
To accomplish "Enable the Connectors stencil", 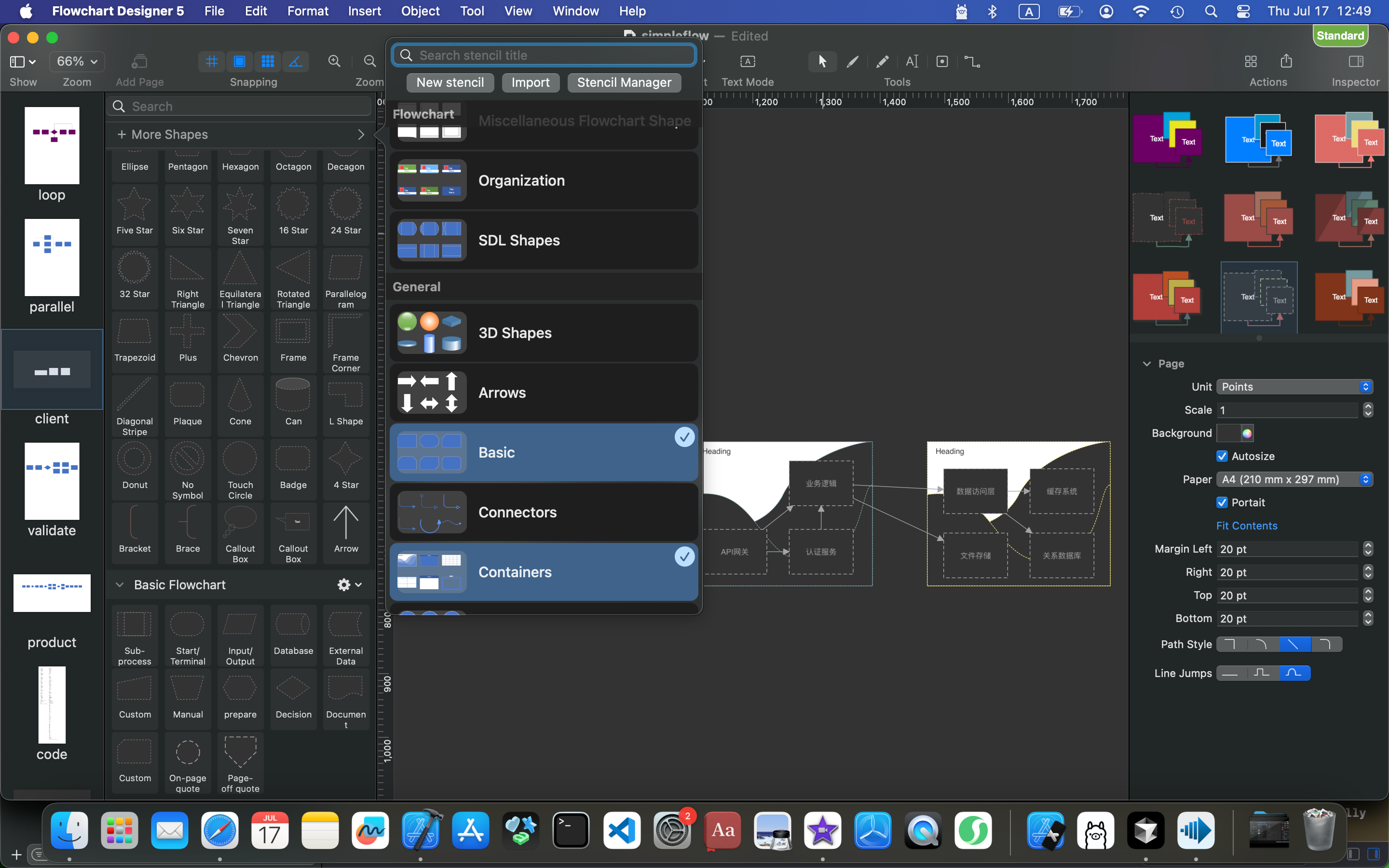I will click(544, 512).
